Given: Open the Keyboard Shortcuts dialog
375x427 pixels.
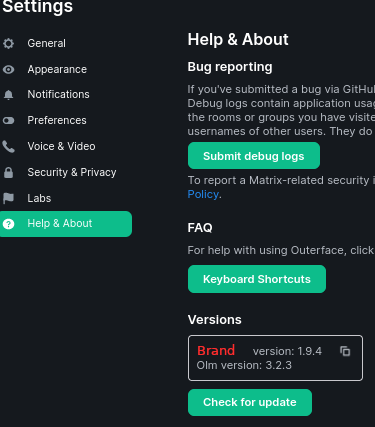Looking at the screenshot, I should click(x=257, y=279).
